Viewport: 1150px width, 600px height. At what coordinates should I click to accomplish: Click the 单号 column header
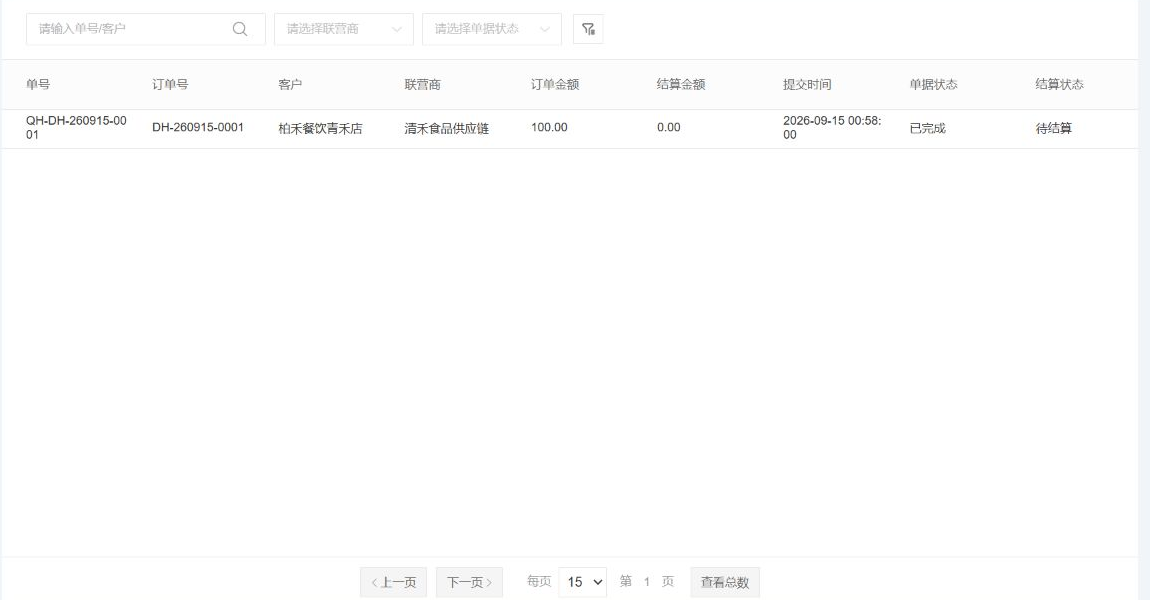(x=38, y=84)
